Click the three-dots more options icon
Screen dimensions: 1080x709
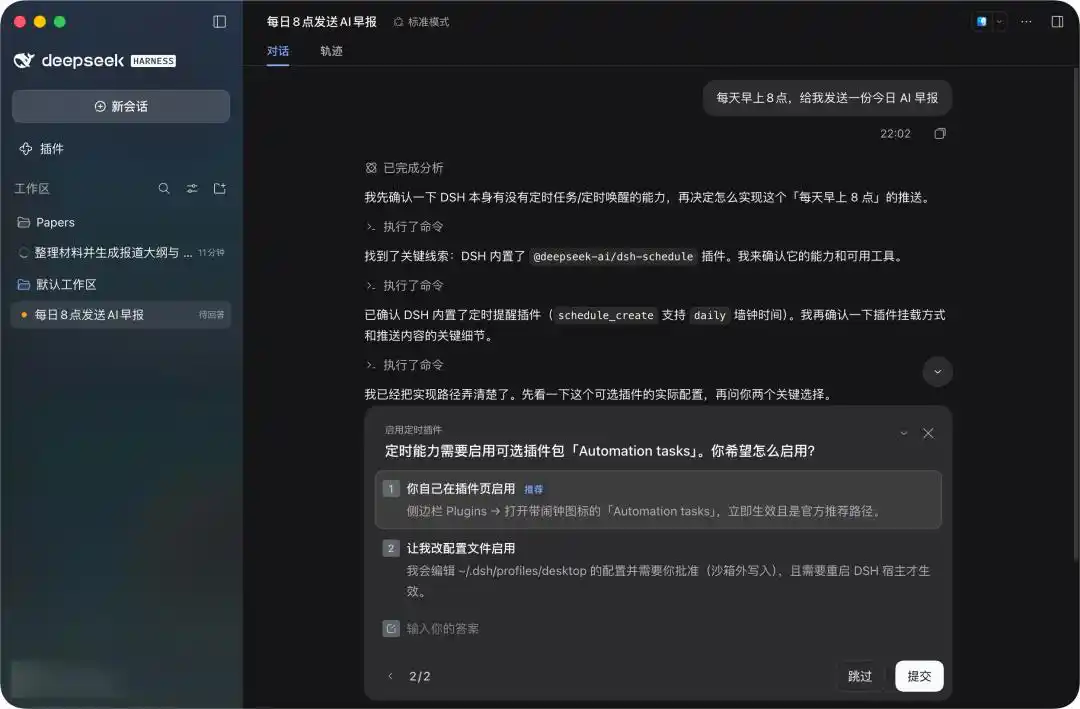coord(1026,22)
